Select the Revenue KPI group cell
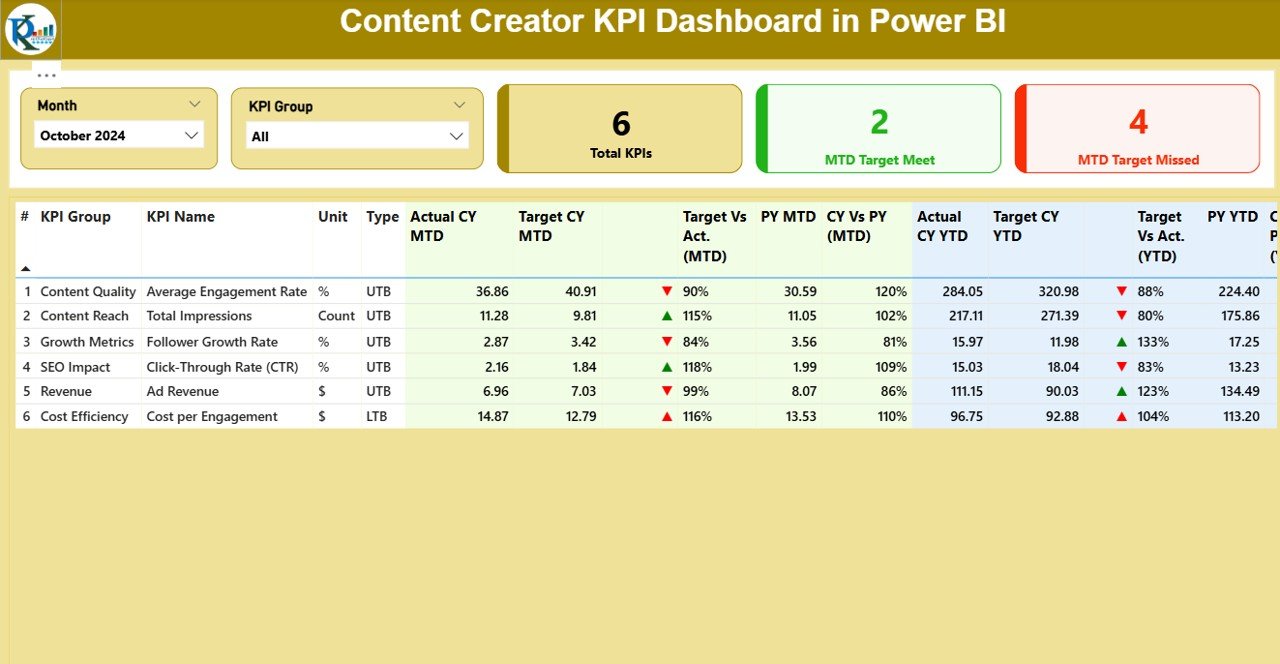Viewport: 1280px width, 664px height. tap(66, 391)
